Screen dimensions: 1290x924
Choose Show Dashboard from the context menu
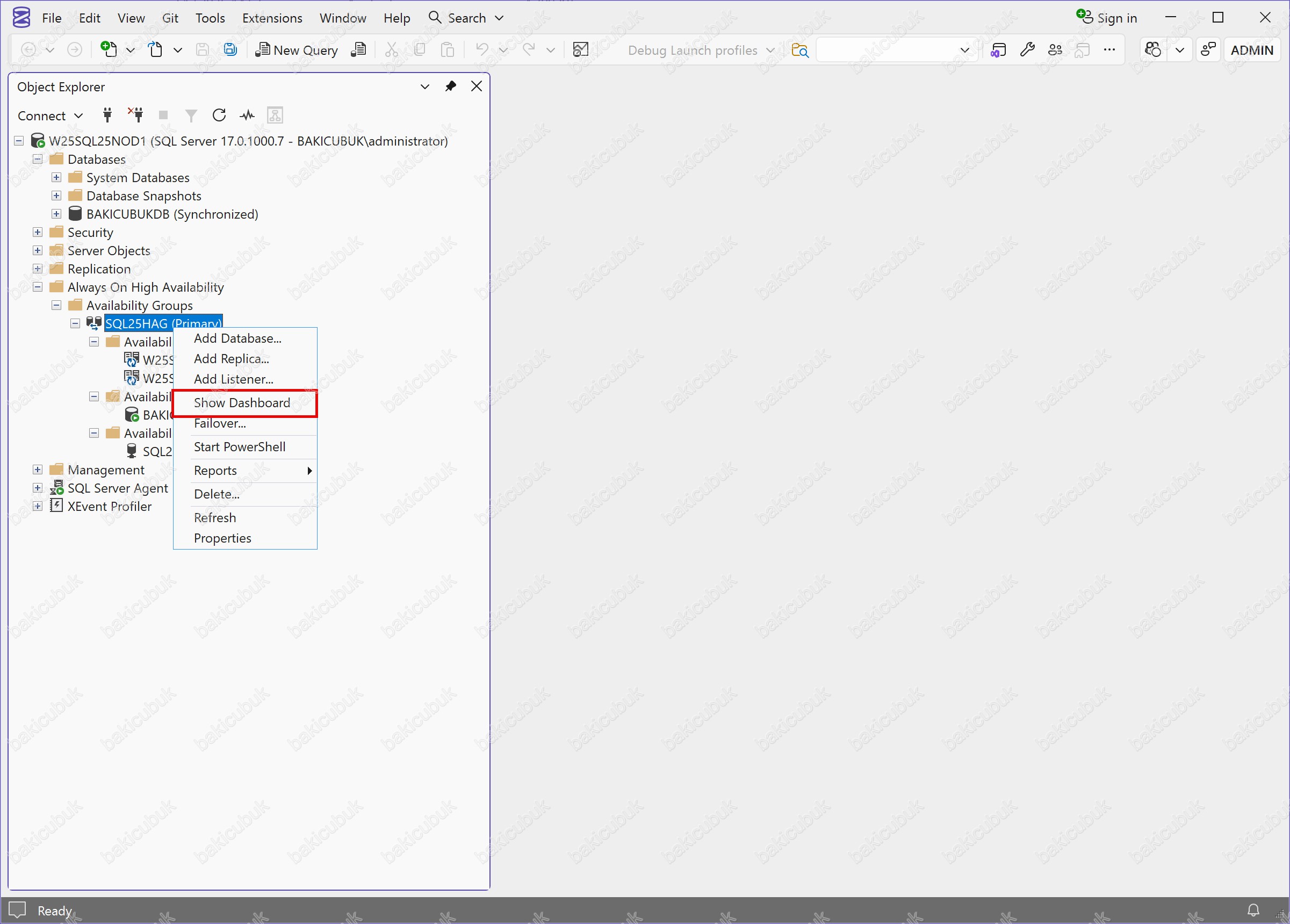pyautogui.click(x=242, y=402)
